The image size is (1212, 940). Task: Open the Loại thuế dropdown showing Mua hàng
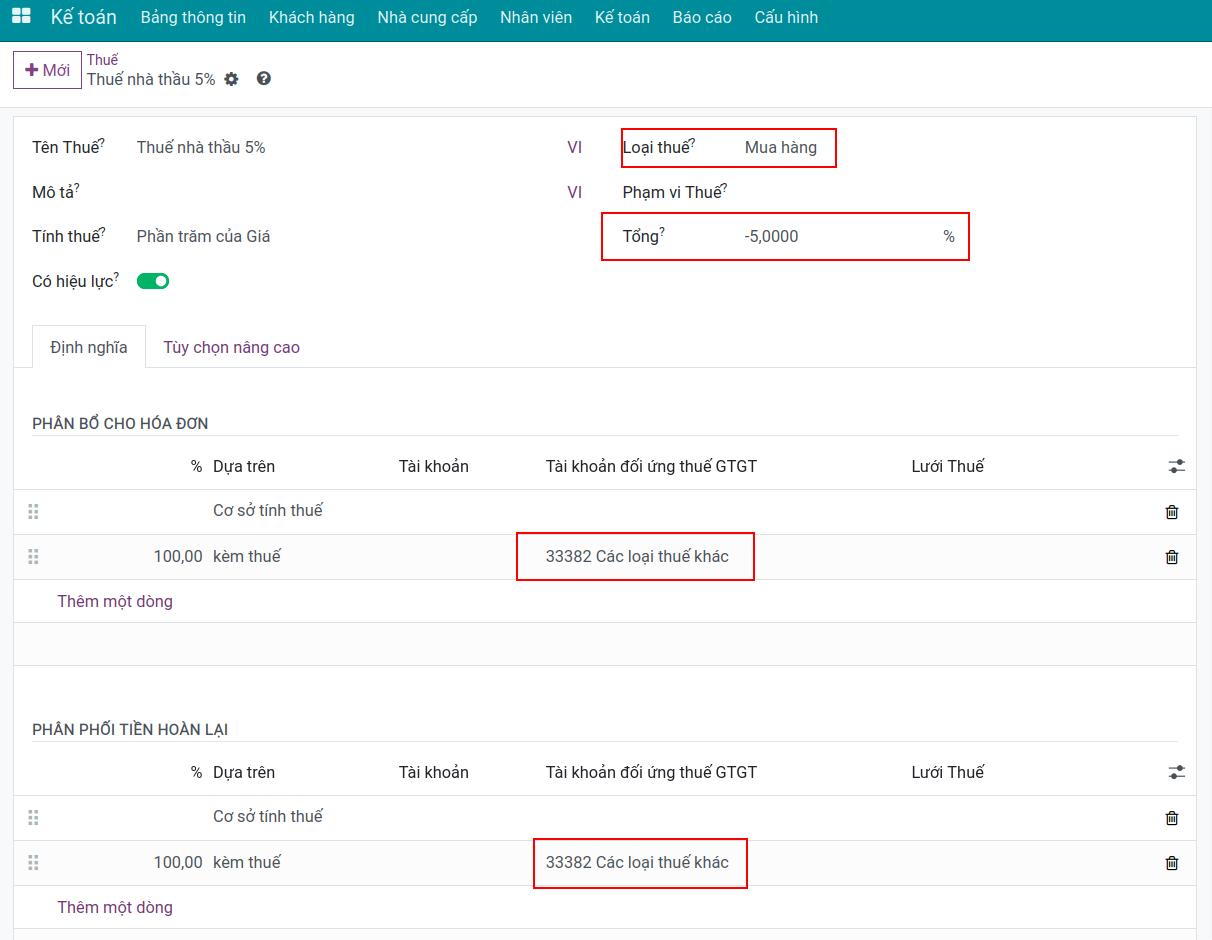point(780,148)
